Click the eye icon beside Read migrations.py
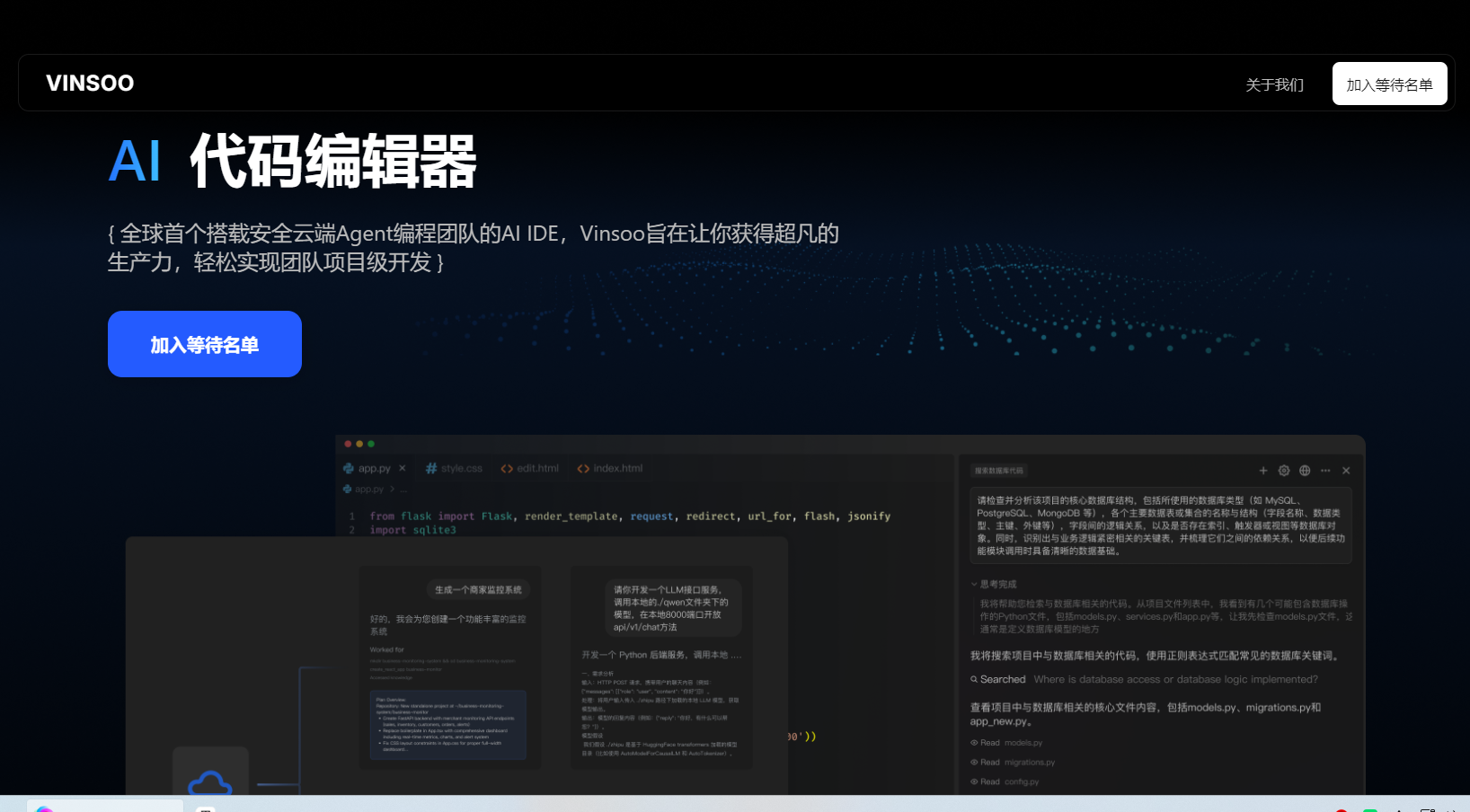The width and height of the screenshot is (1470, 812). (x=974, y=763)
